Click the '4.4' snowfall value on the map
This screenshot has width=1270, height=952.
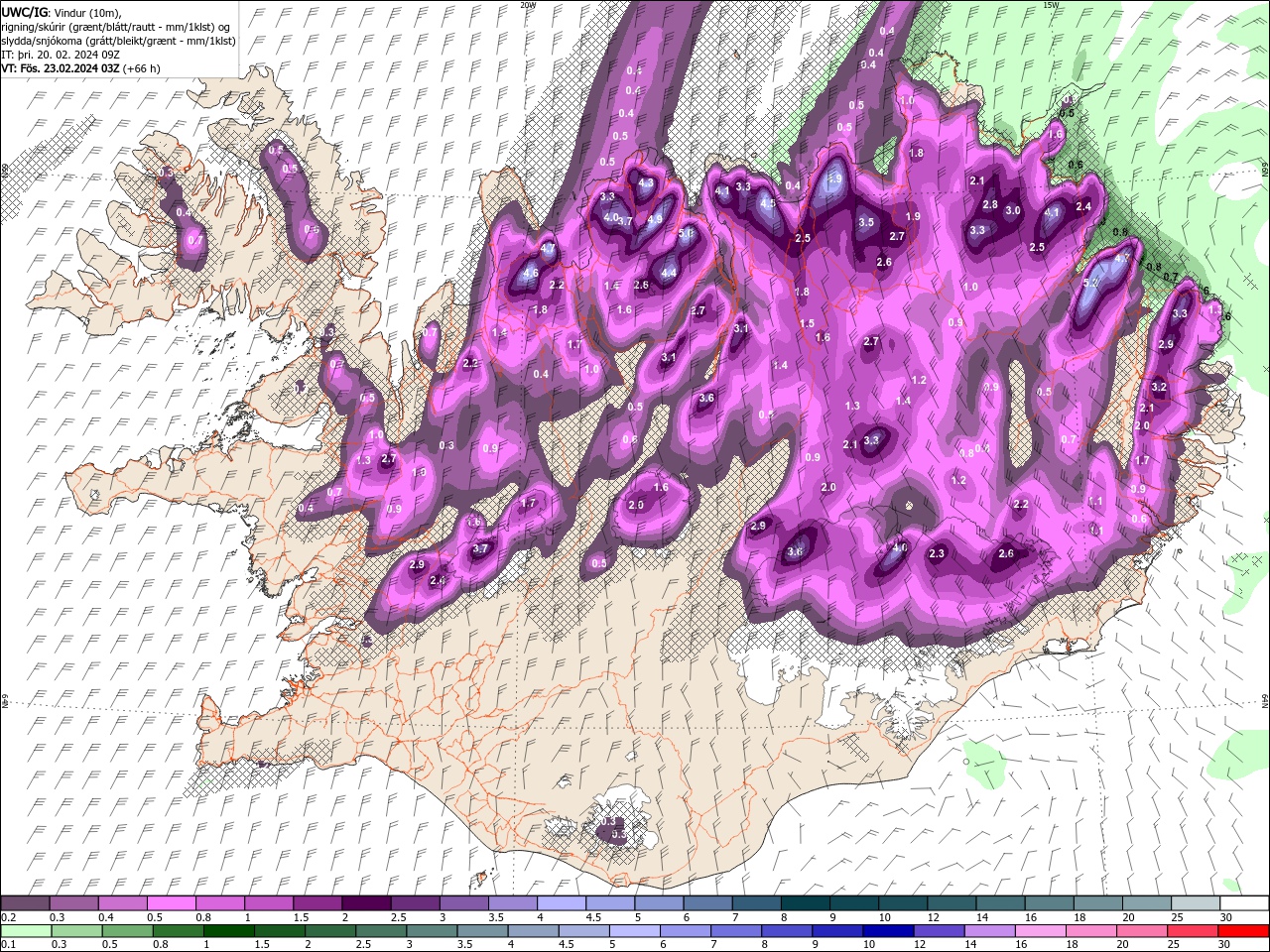click(669, 273)
